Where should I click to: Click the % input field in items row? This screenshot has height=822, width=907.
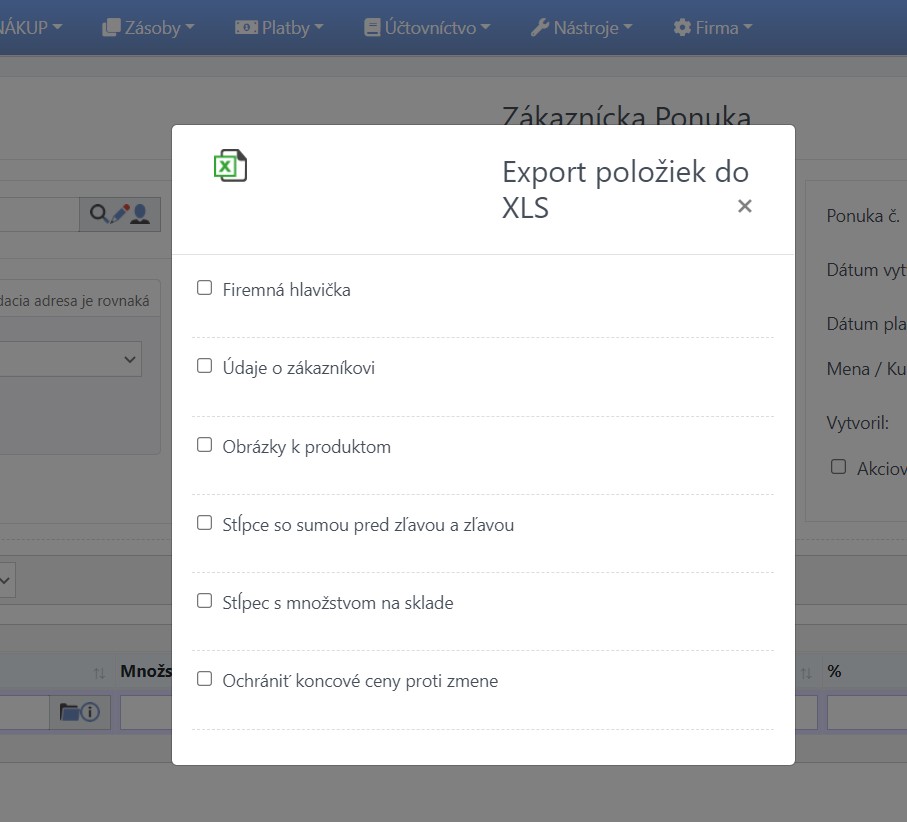pyautogui.click(x=867, y=713)
